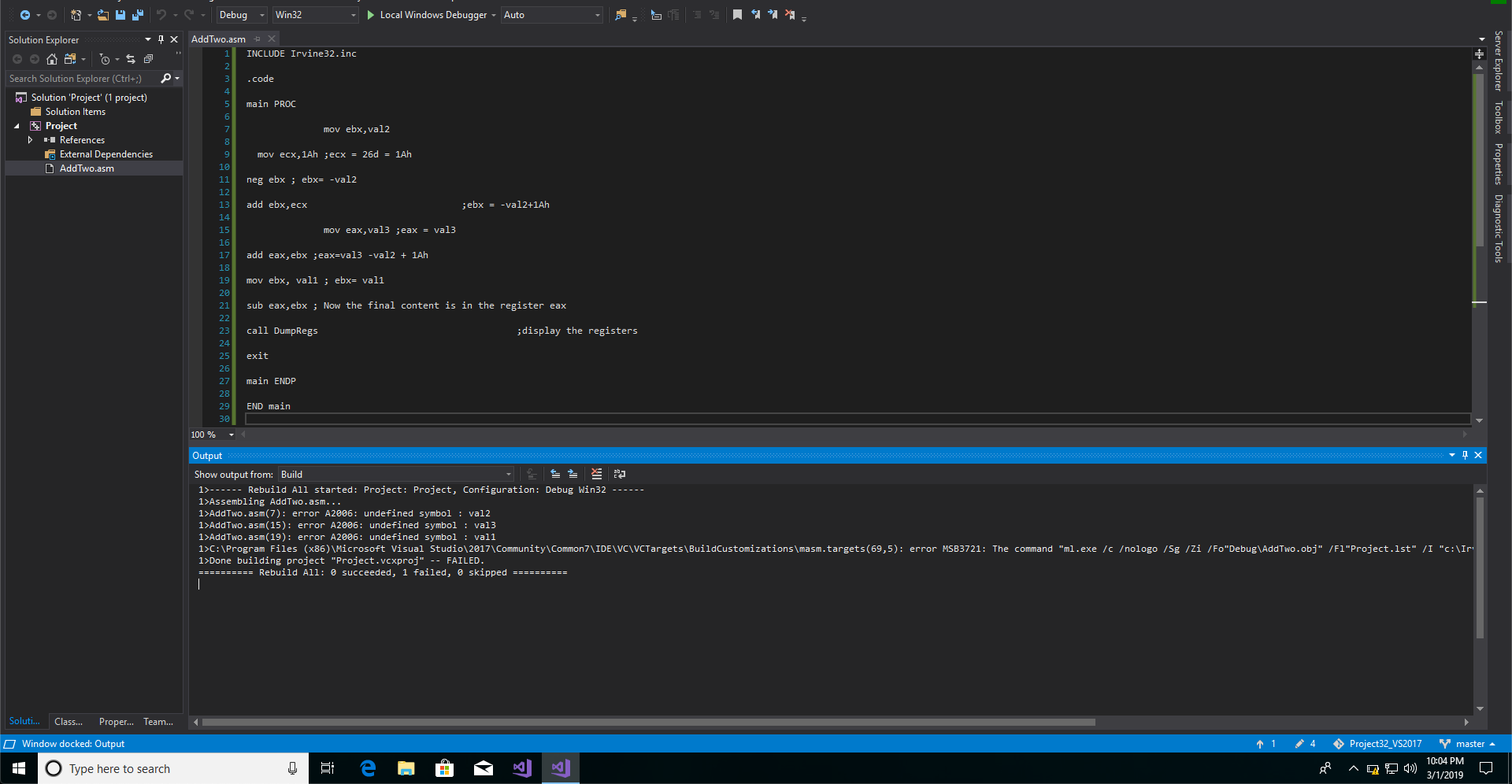
Task: Clear all output text icon
Action: click(x=596, y=474)
